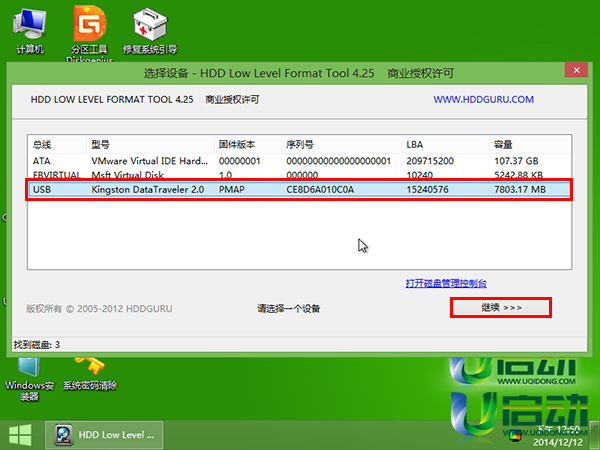This screenshot has height=450, width=600.
Task: Click the 找到磁盘: 3 status bar text
Action: (x=37, y=345)
